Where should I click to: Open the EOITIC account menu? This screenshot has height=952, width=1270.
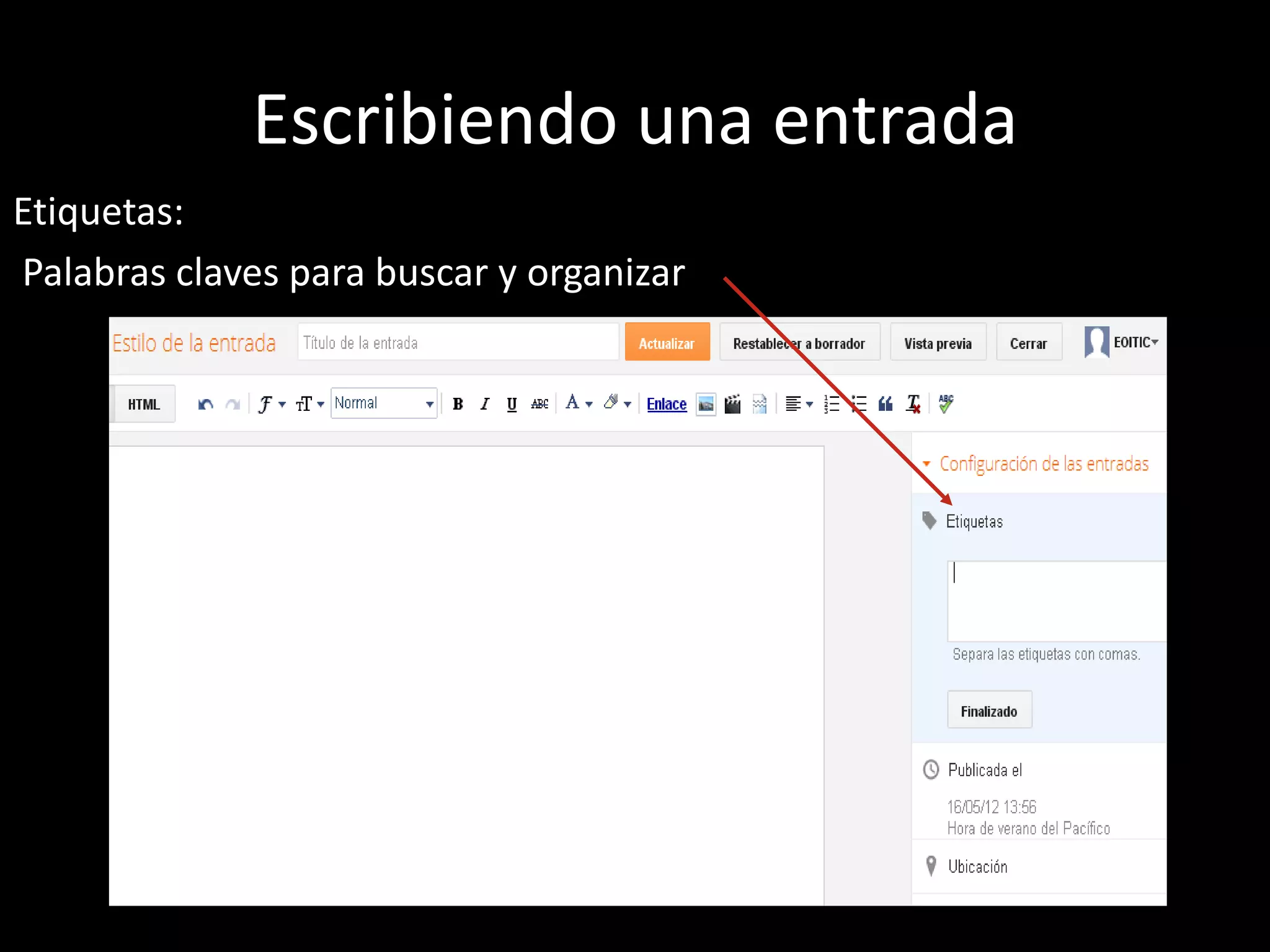click(1136, 342)
